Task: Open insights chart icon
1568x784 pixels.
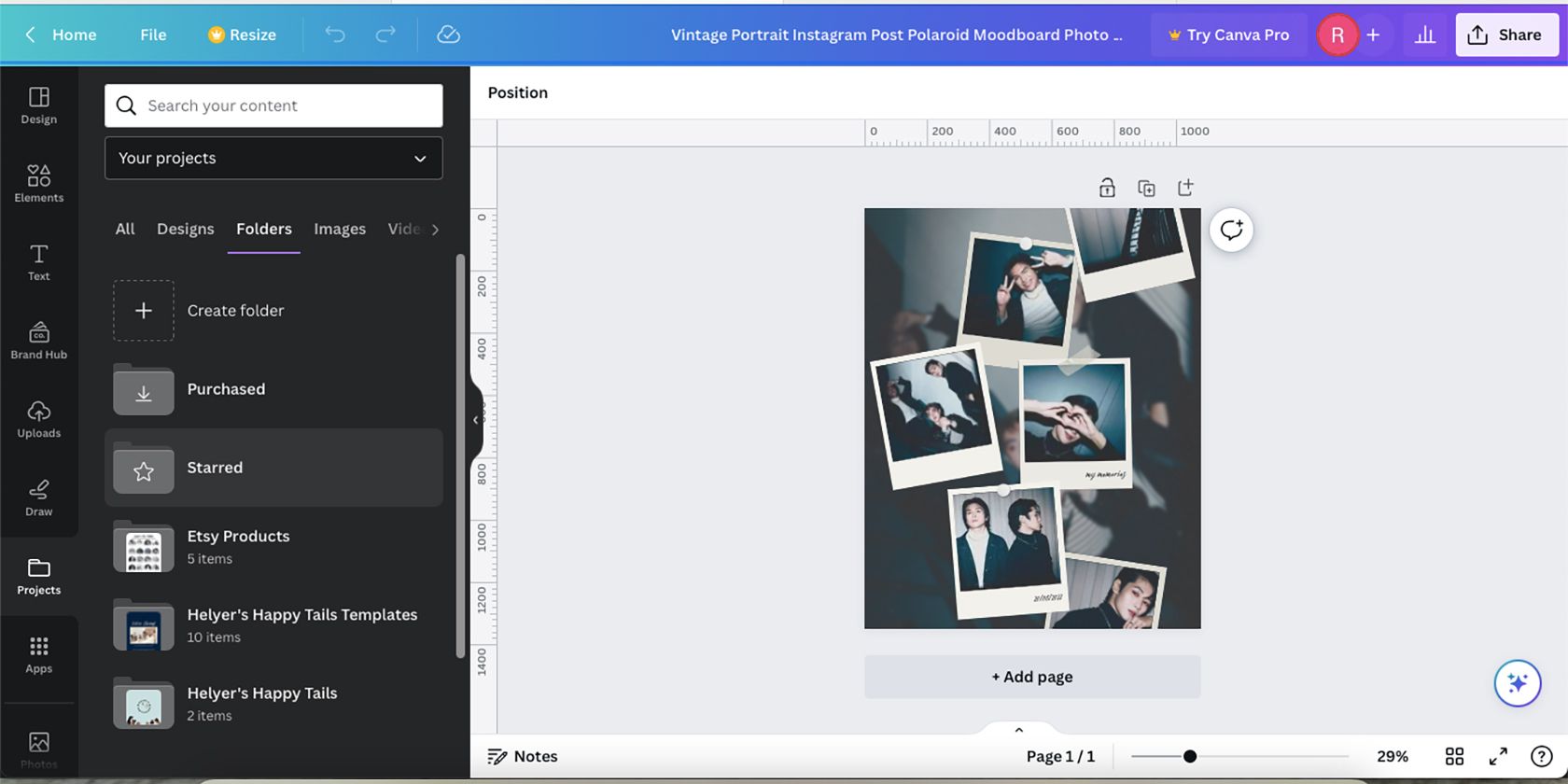Action: point(1425,35)
